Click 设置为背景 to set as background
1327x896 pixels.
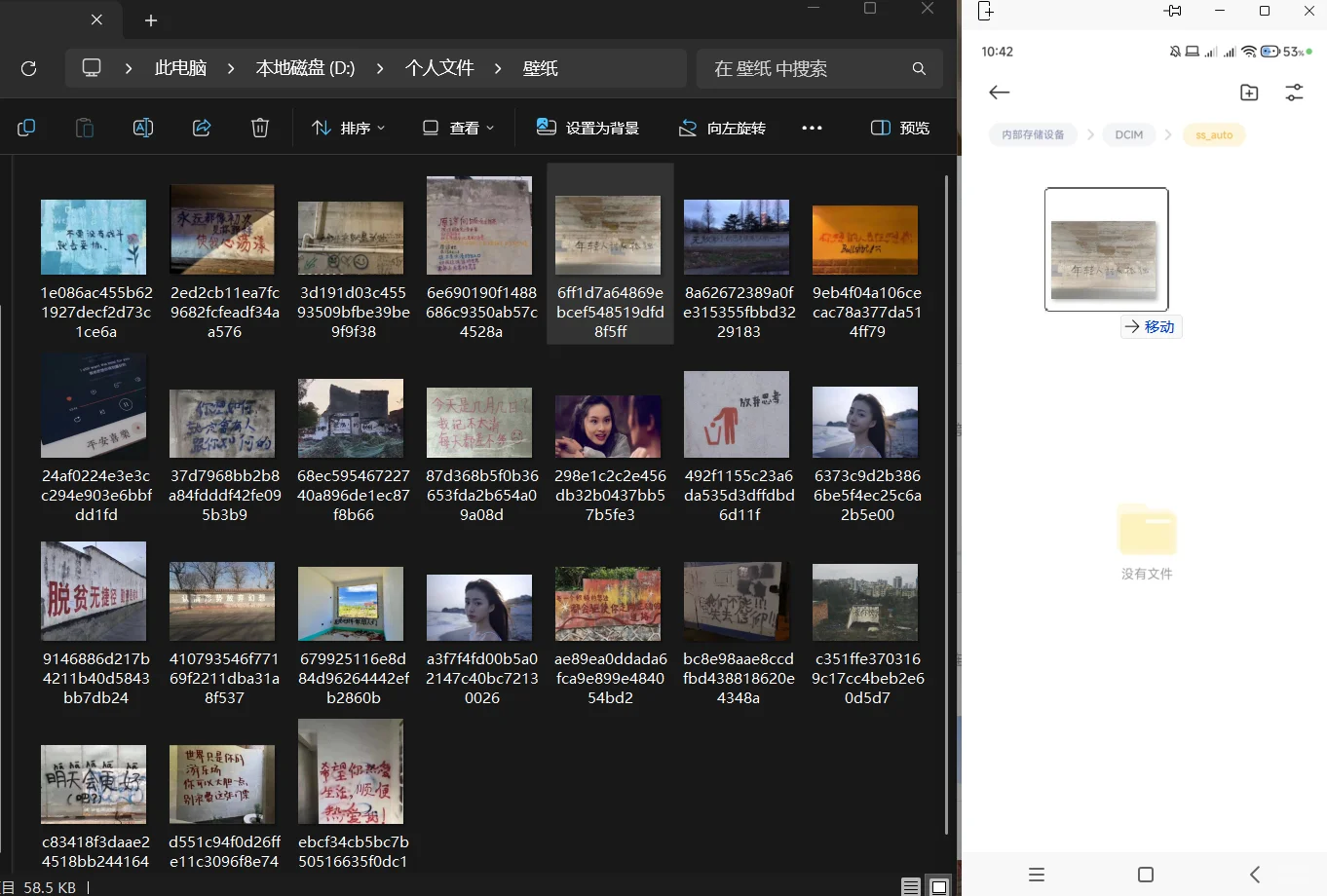point(588,128)
